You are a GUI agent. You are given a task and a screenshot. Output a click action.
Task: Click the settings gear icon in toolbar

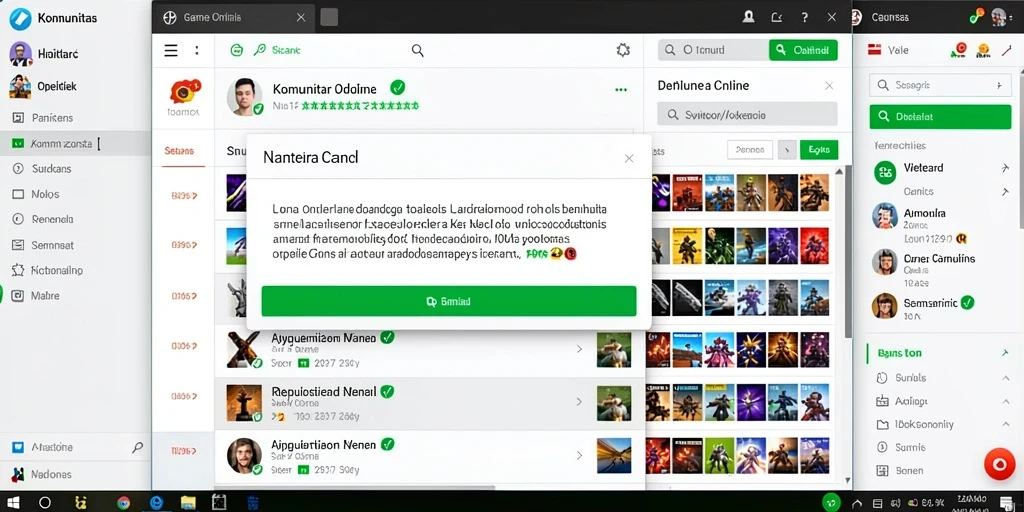(x=623, y=50)
